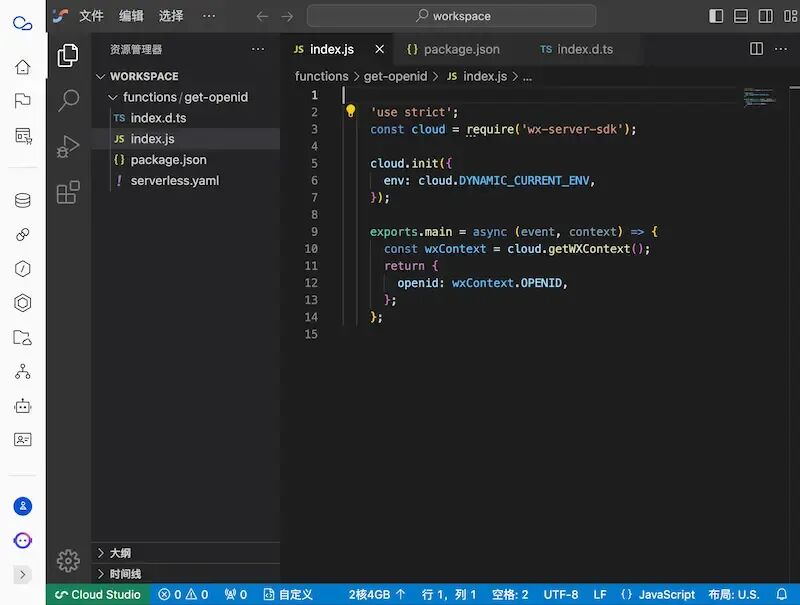Open package.json in the file tree
Screen dimensions: 800x605
(x=186, y=160)
